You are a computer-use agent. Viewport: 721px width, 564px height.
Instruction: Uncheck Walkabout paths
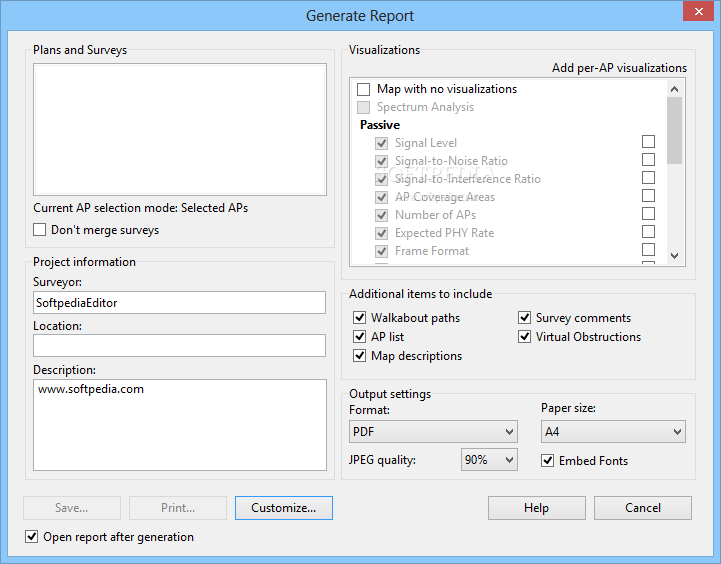360,318
